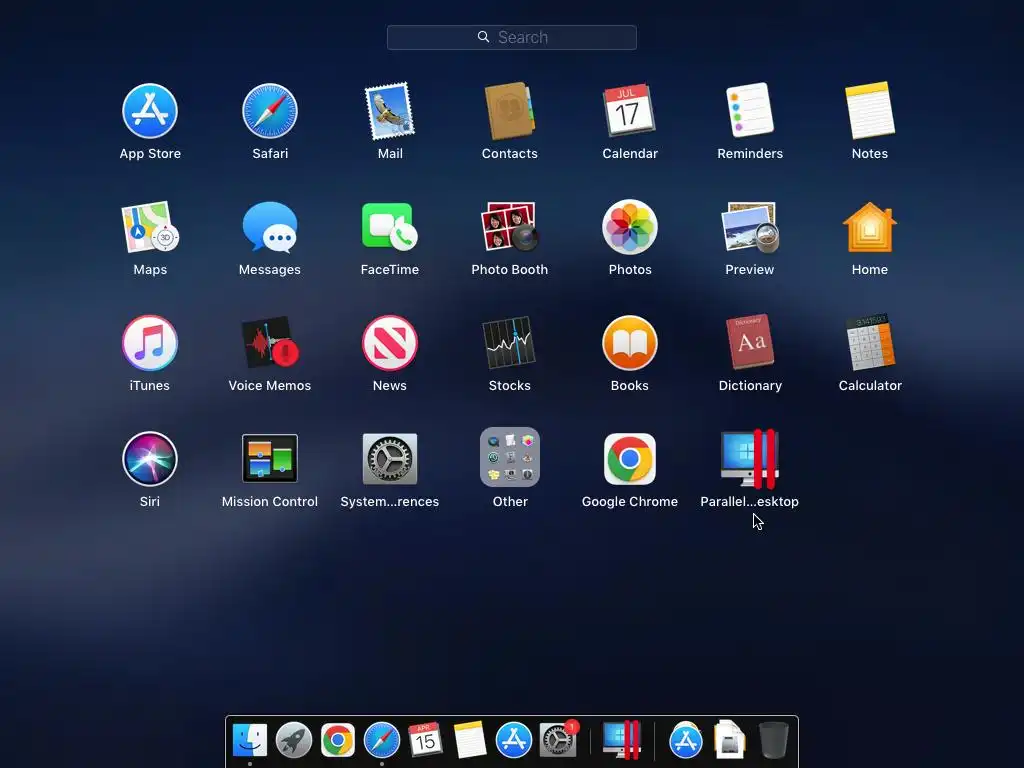Viewport: 1024px width, 768px height.
Task: Open the Maps app
Action: pos(150,227)
